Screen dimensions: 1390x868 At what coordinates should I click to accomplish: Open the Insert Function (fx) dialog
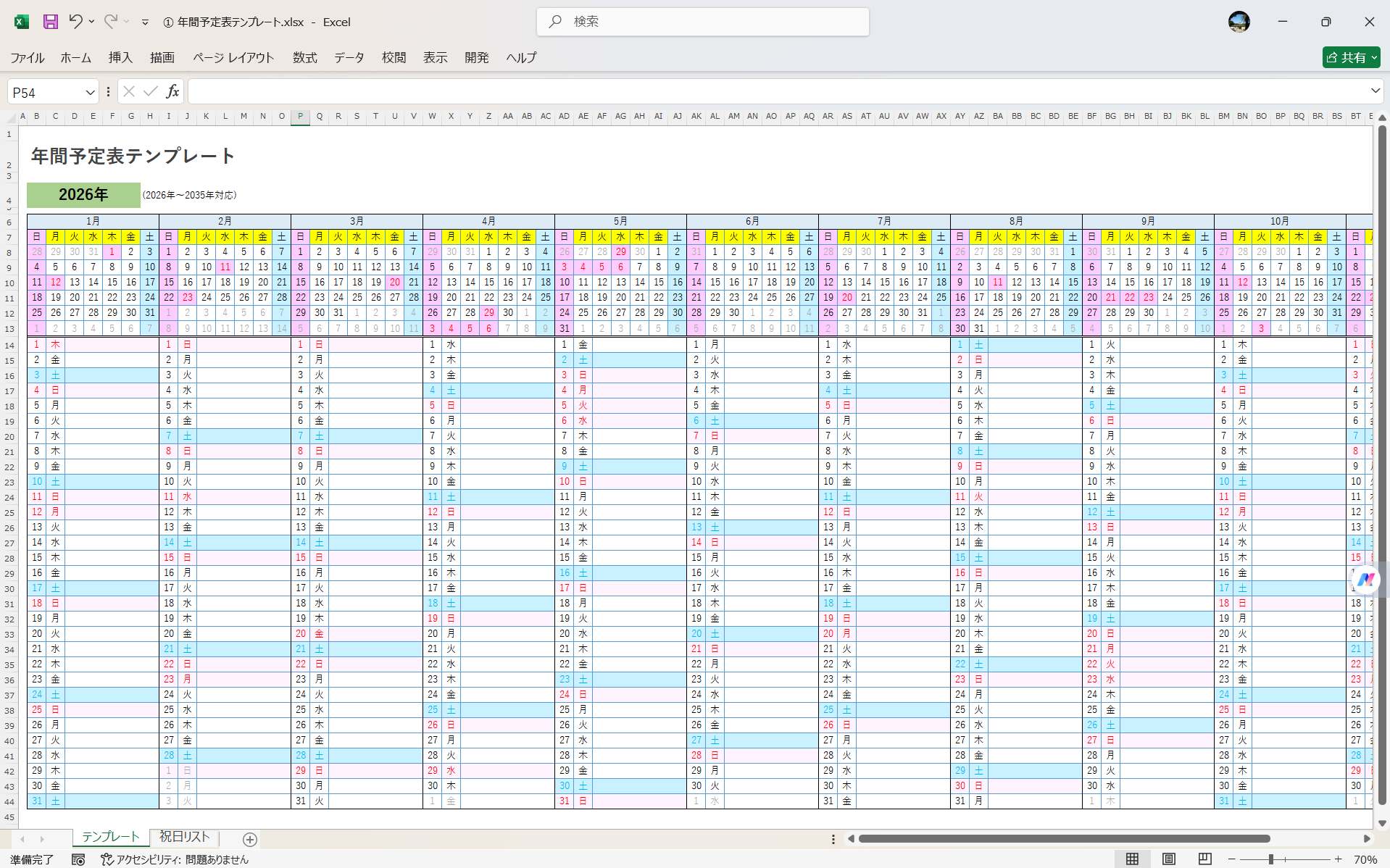click(x=172, y=91)
